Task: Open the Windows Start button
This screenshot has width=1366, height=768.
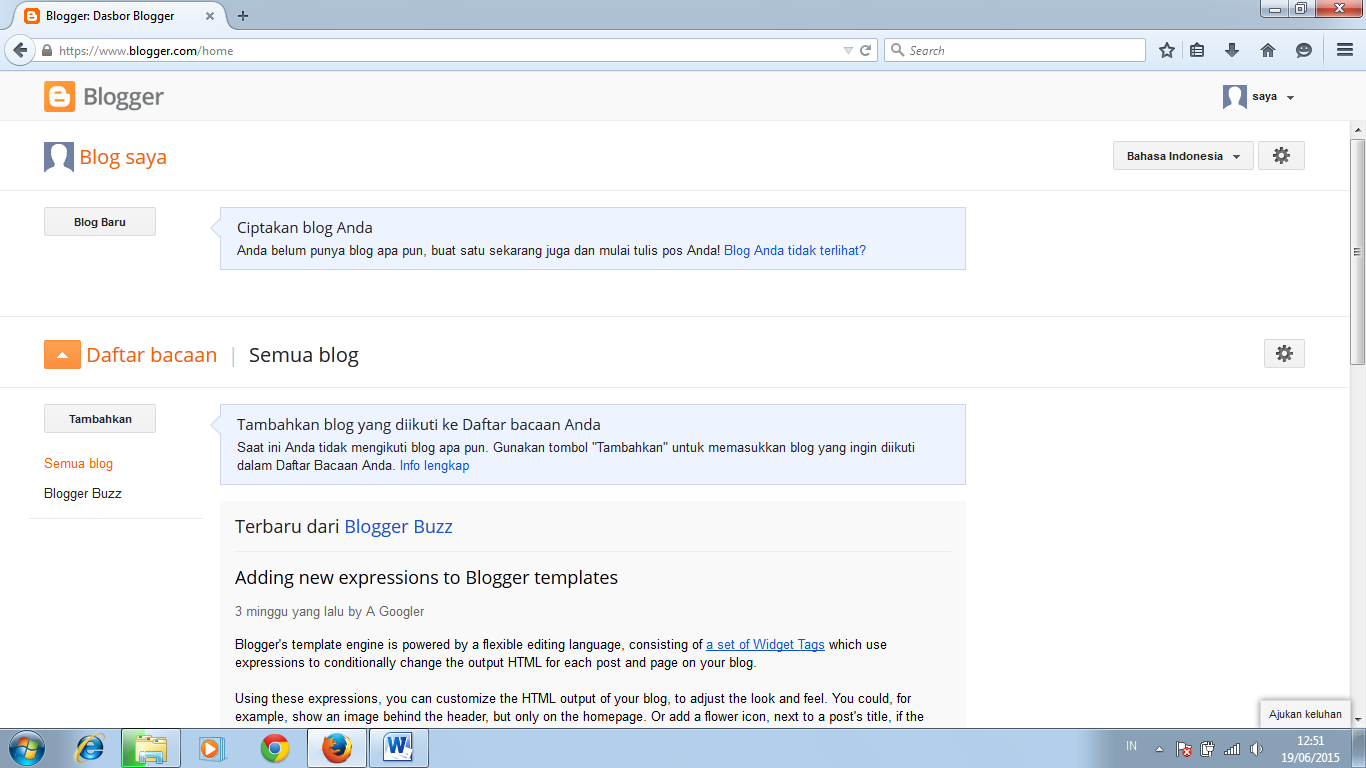Action: [x=25, y=748]
